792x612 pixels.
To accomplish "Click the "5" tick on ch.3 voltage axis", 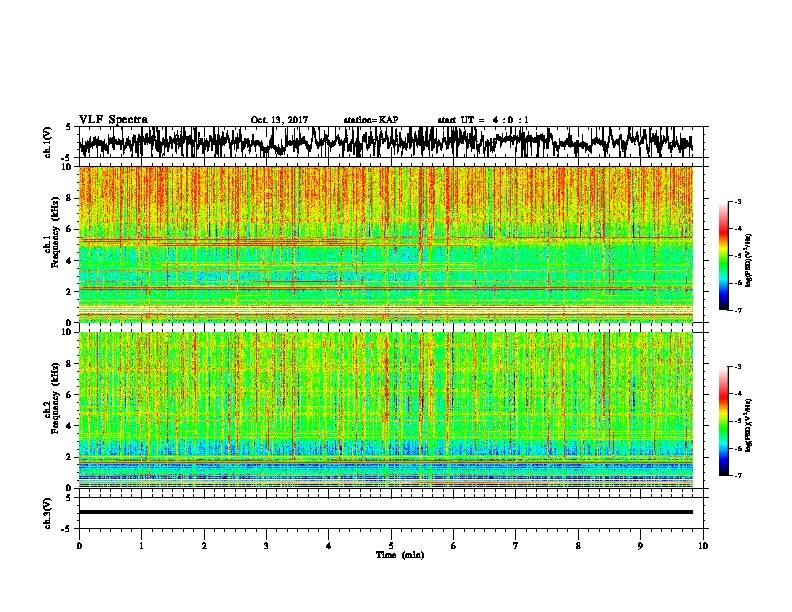I will 69,498.
